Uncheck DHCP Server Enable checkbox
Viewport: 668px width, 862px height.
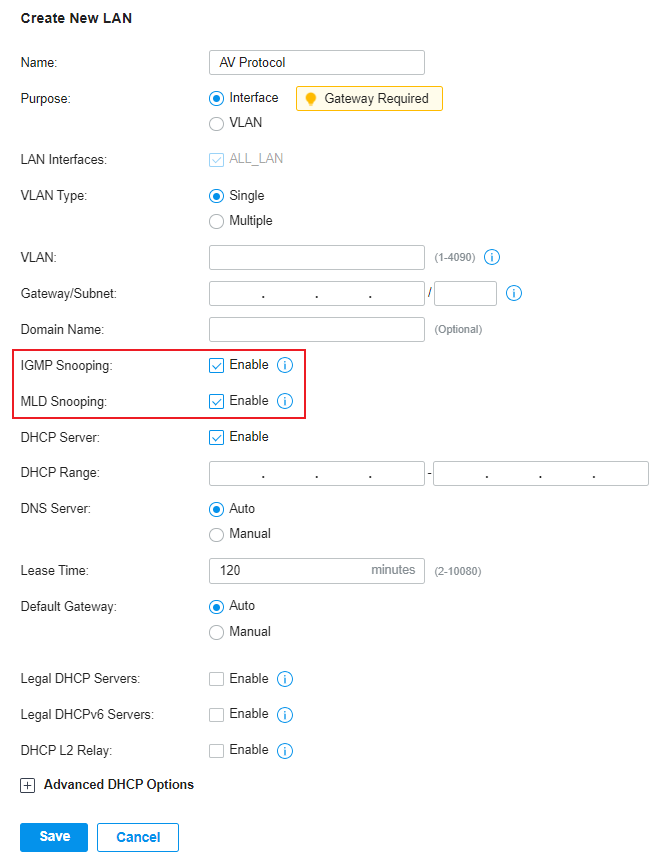(x=217, y=438)
